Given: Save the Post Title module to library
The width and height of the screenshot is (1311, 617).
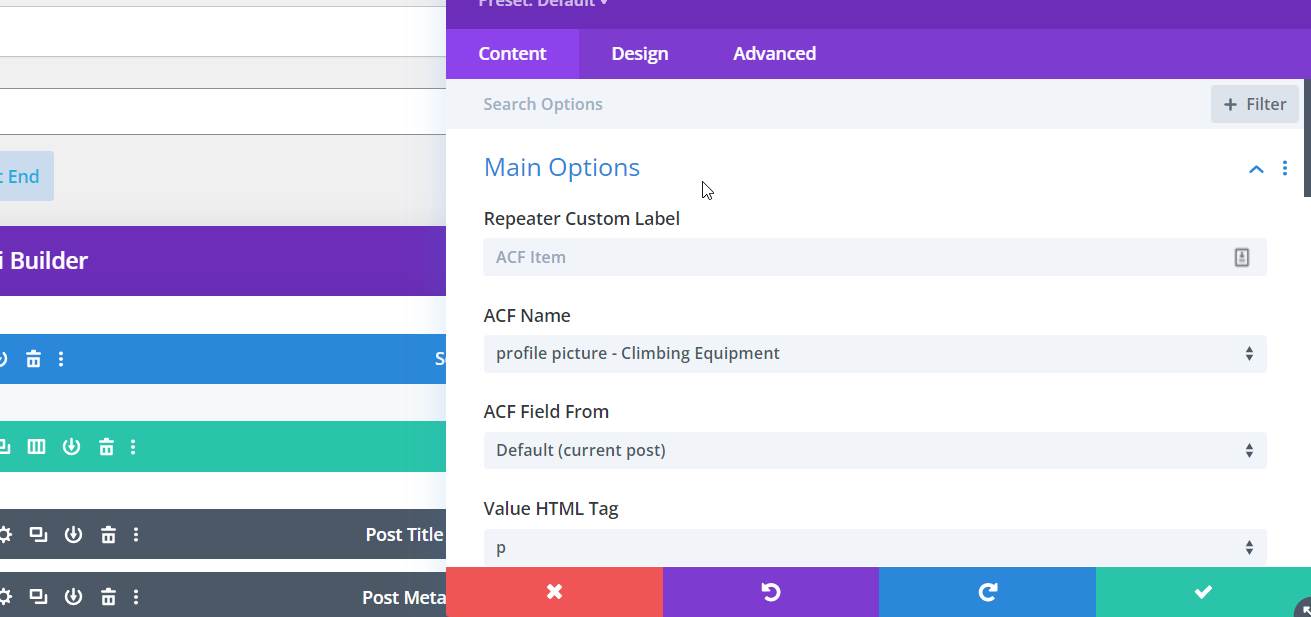Looking at the screenshot, I should point(73,535).
